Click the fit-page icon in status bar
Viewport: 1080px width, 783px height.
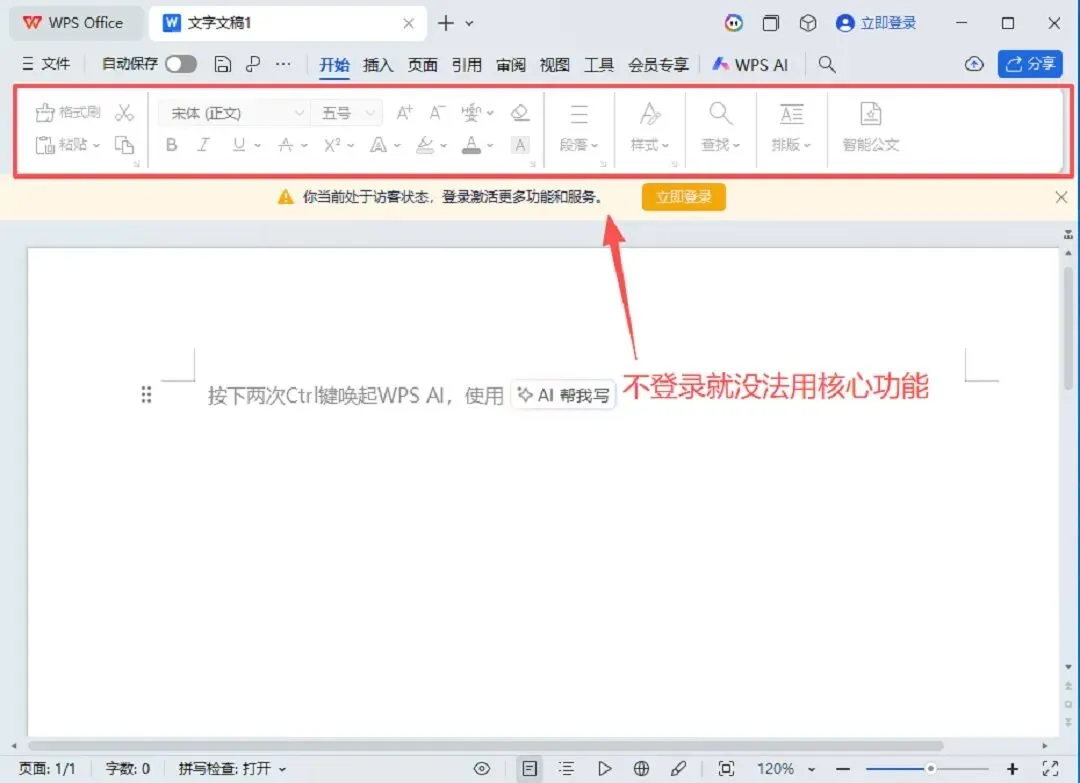pyautogui.click(x=726, y=769)
